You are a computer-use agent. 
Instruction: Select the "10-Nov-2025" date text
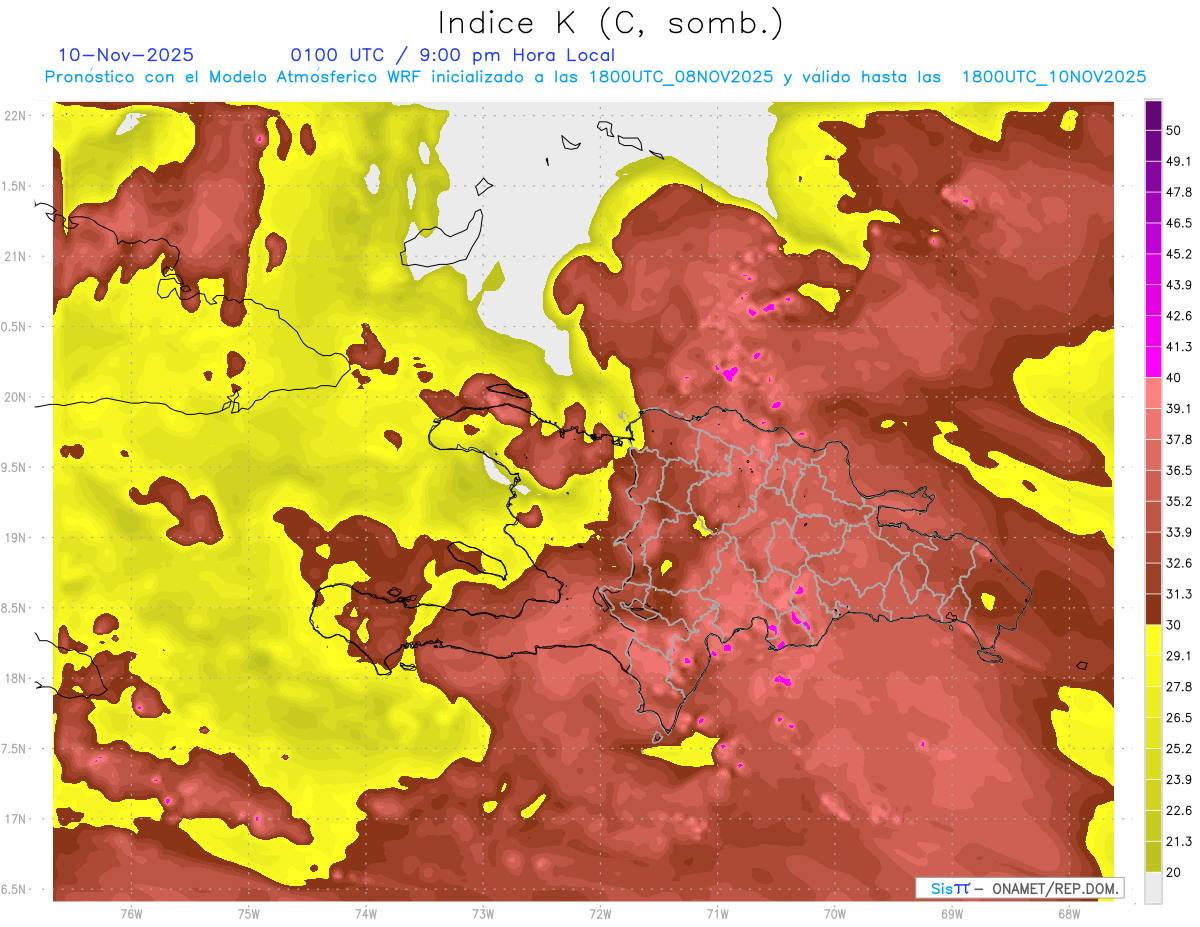(126, 55)
